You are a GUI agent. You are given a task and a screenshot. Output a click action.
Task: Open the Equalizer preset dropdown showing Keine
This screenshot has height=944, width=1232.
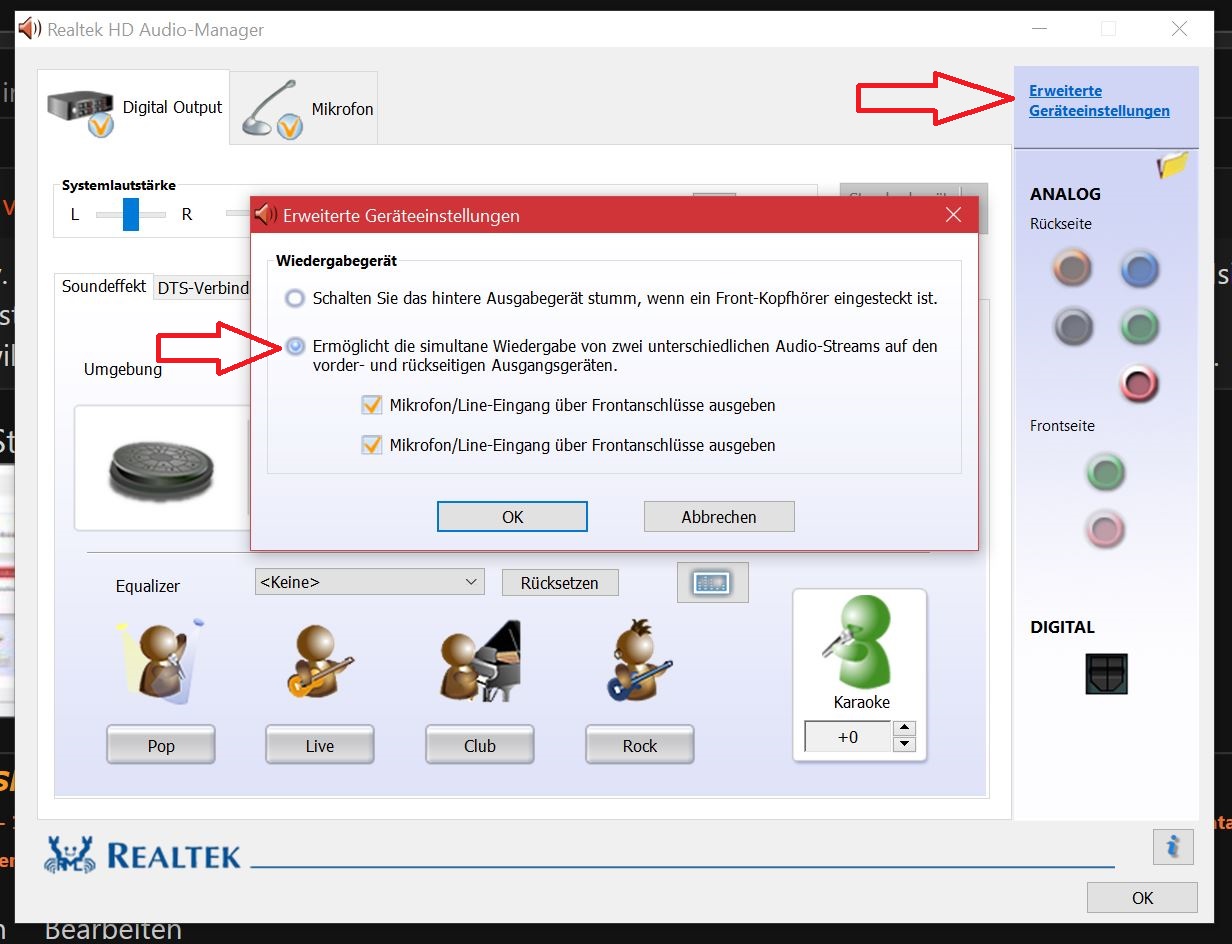pos(370,582)
